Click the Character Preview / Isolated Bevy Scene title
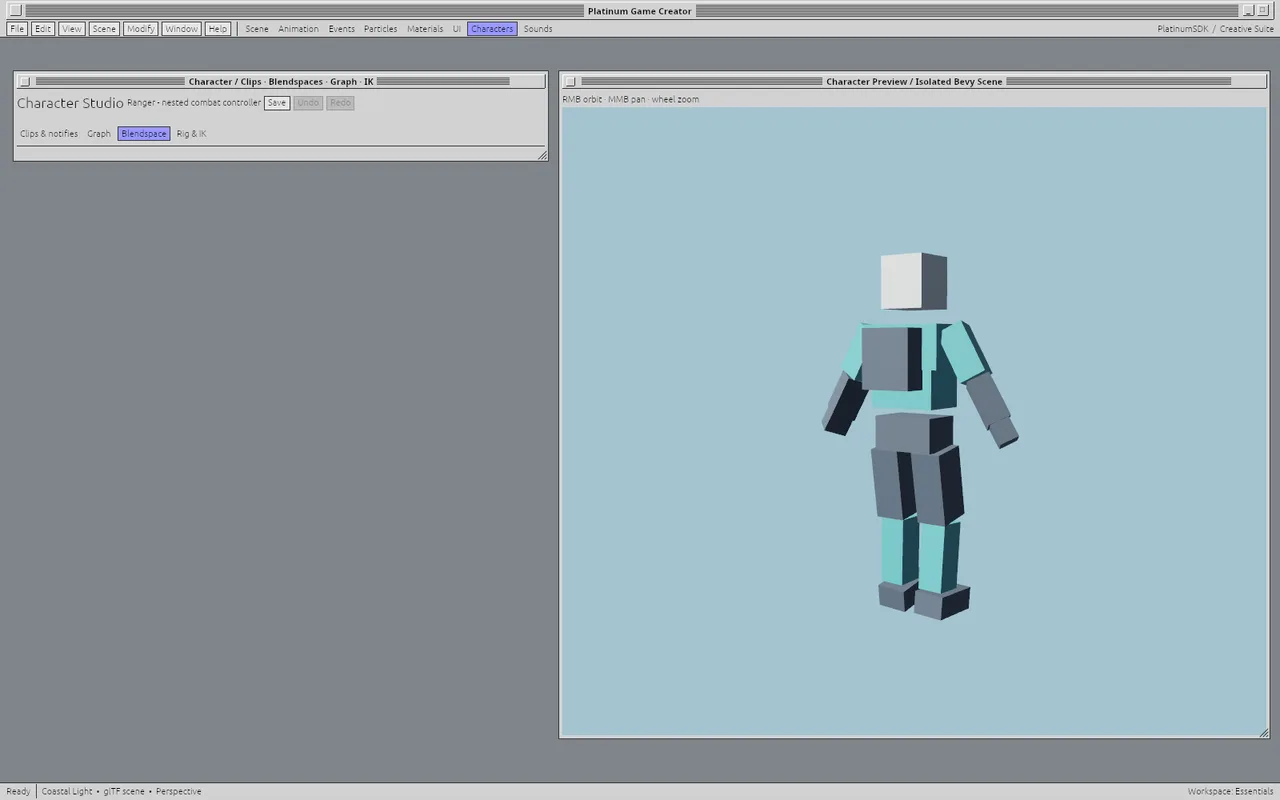 tap(914, 82)
